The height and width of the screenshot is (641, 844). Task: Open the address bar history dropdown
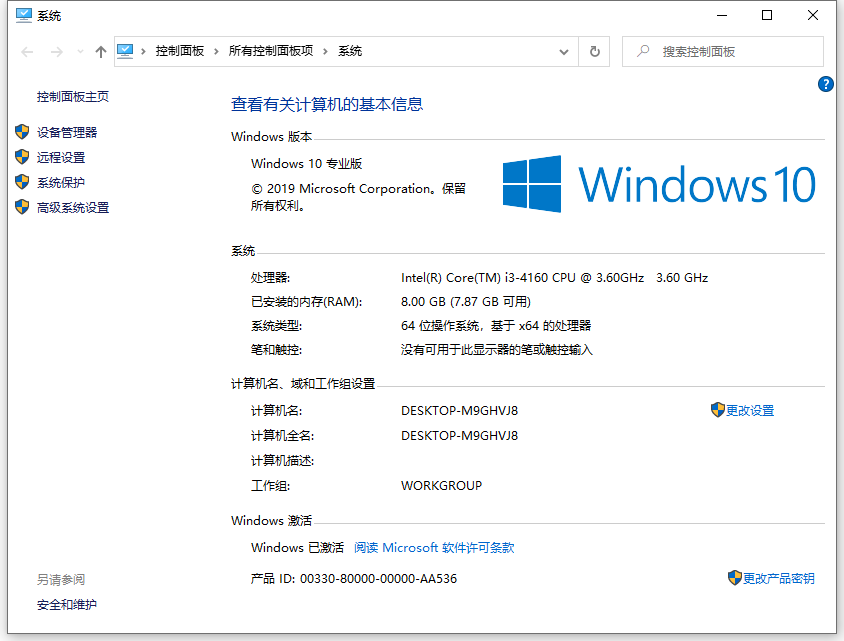tap(564, 52)
